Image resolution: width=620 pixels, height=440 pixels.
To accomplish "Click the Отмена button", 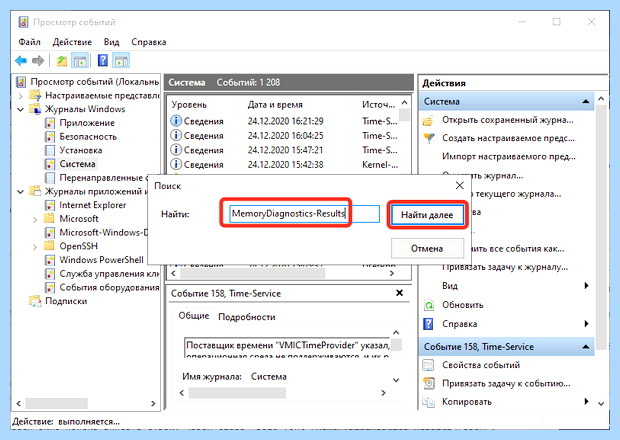I will [427, 249].
